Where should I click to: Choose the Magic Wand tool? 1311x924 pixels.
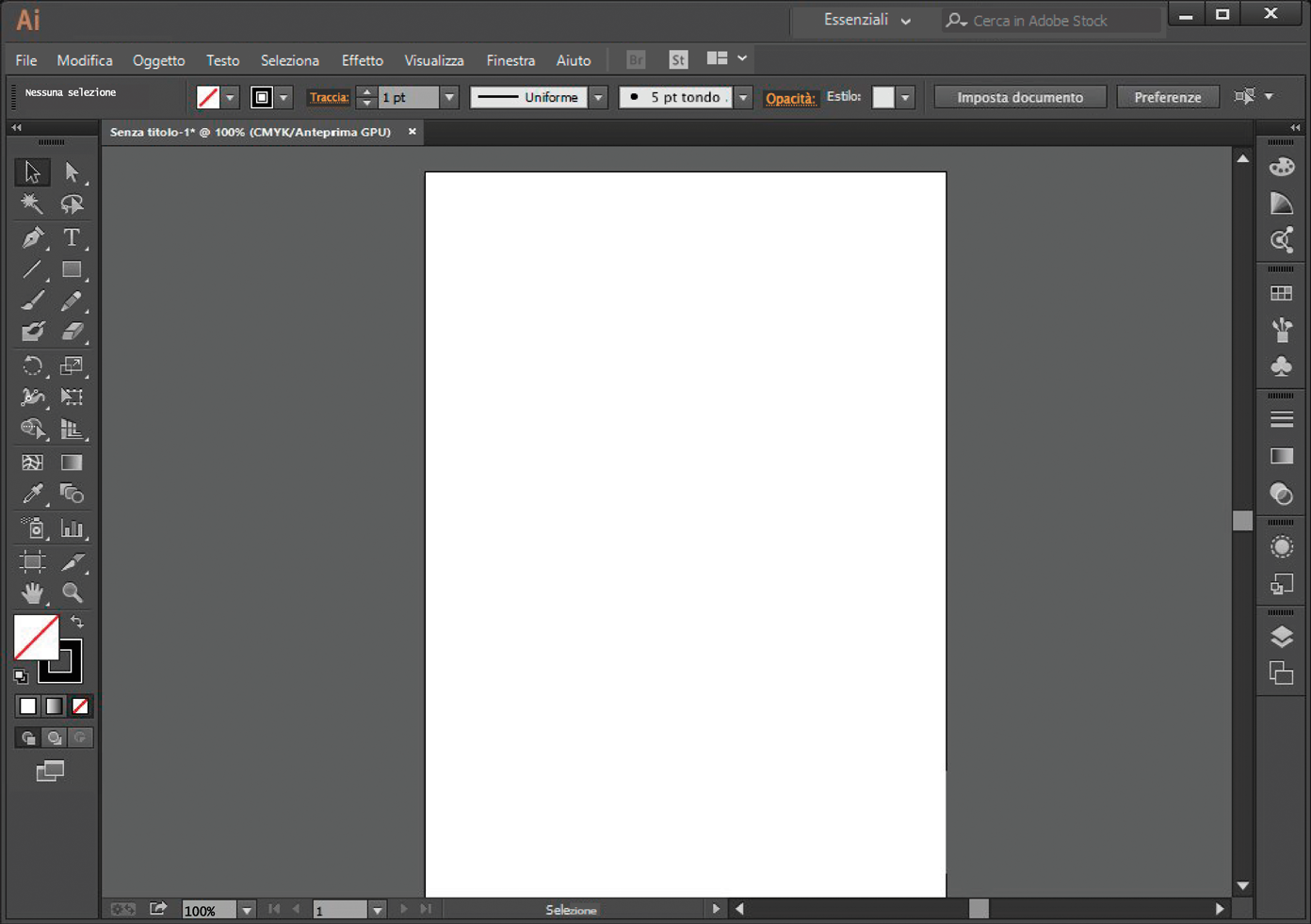tap(32, 203)
